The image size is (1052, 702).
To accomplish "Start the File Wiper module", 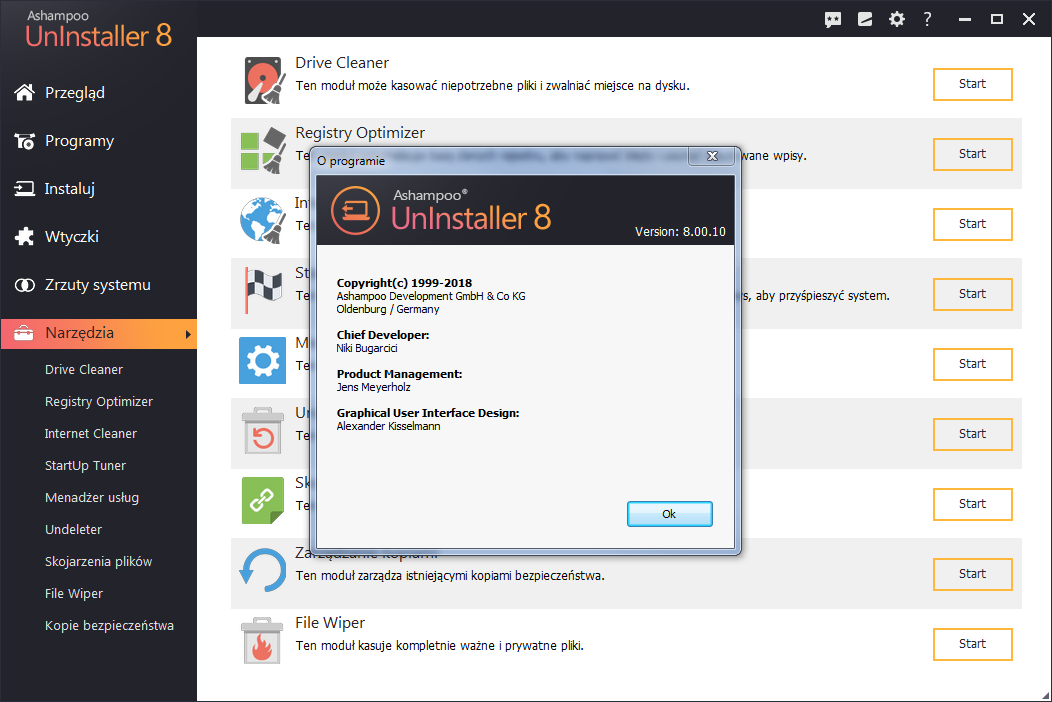I will pos(972,644).
